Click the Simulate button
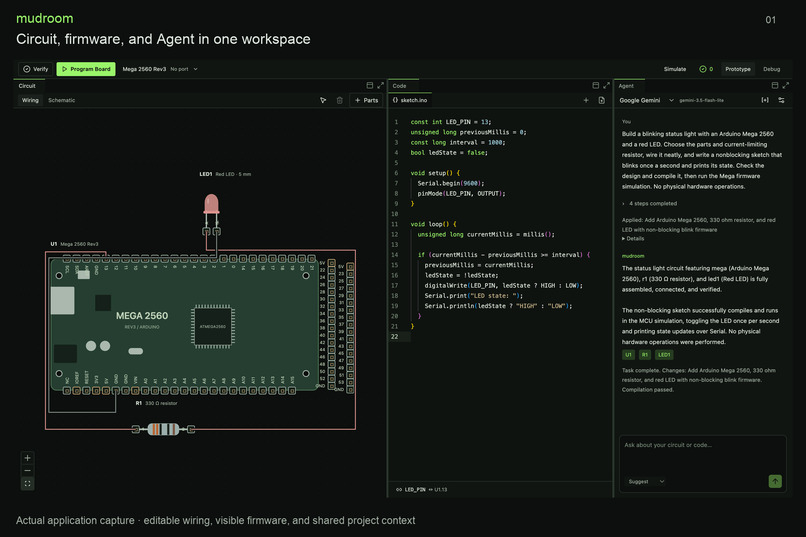806x537 pixels. (674, 69)
